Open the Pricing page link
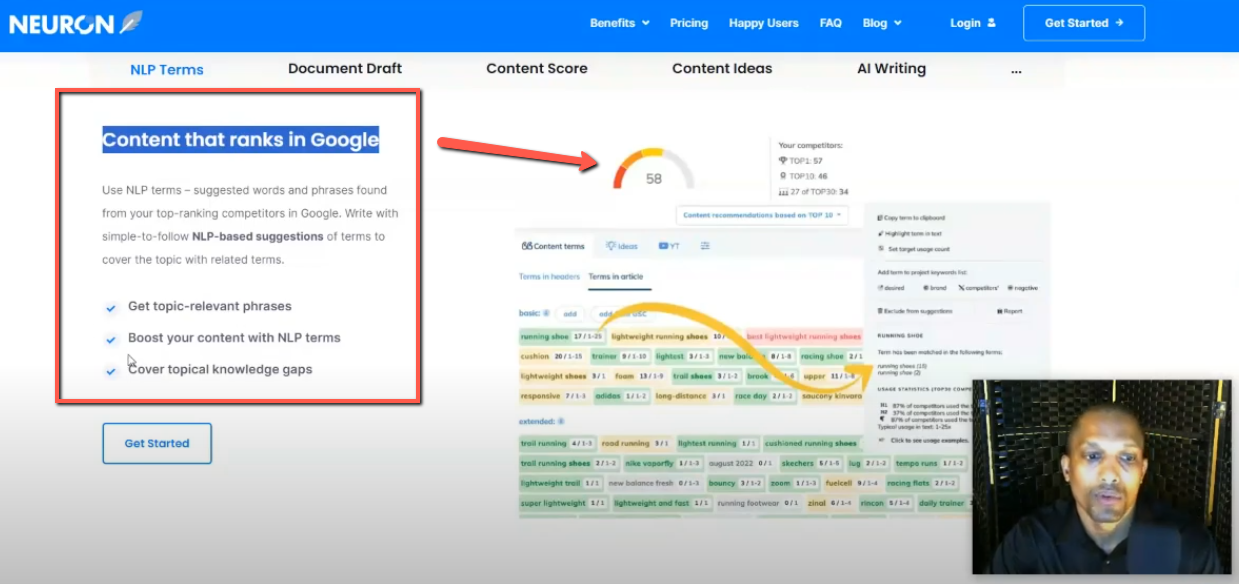The width and height of the screenshot is (1239, 584). [x=688, y=22]
